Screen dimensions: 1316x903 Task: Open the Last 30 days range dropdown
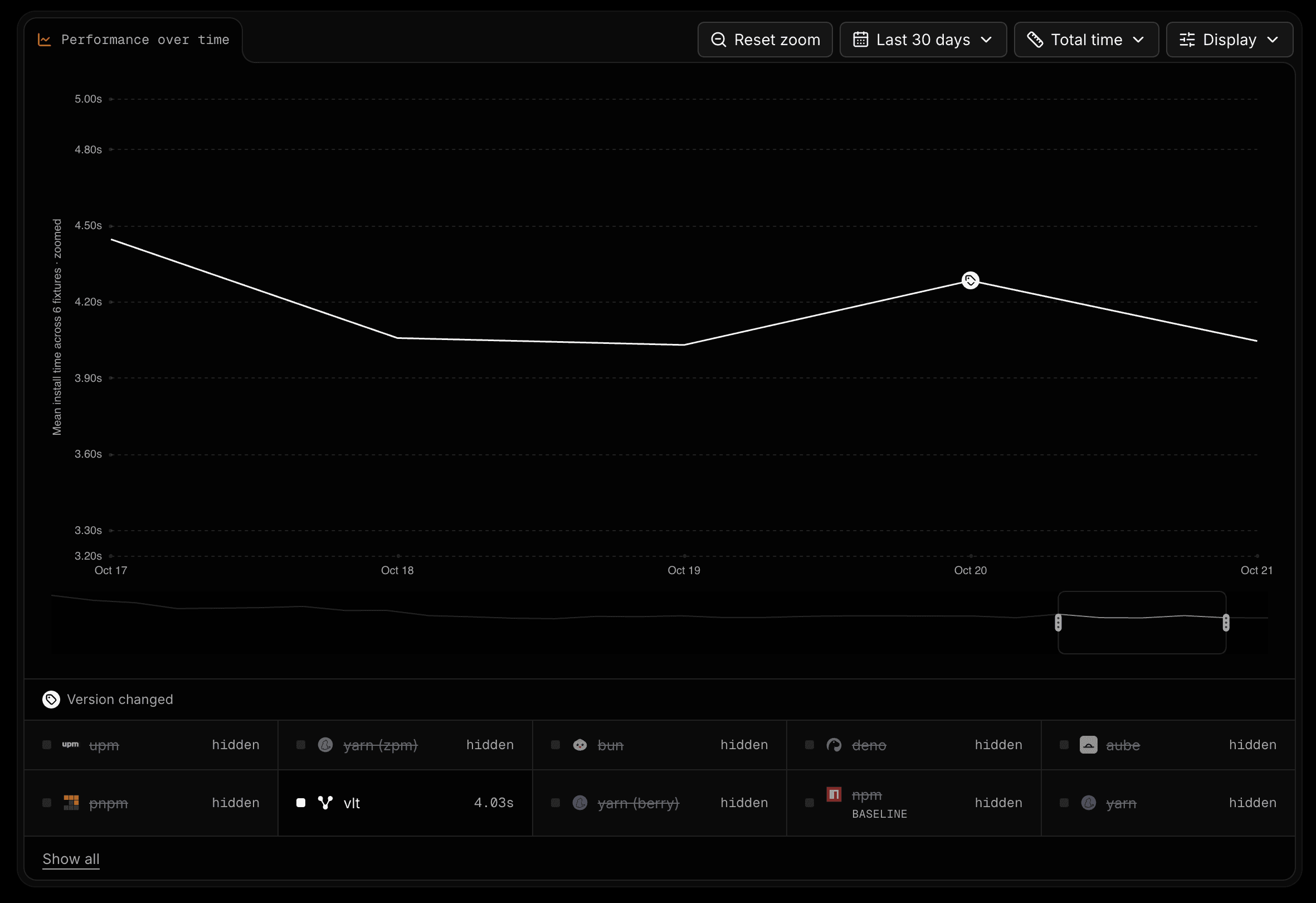pos(923,40)
